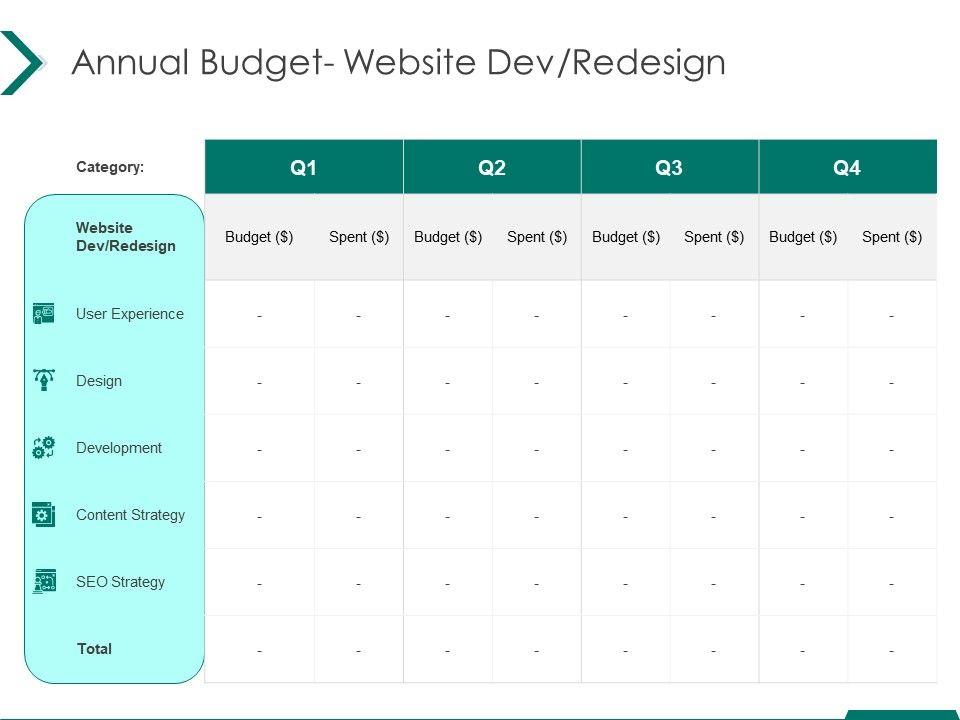Click the Website Dev/Redesign category heading
The height and width of the screenshot is (720, 960).
tap(125, 237)
